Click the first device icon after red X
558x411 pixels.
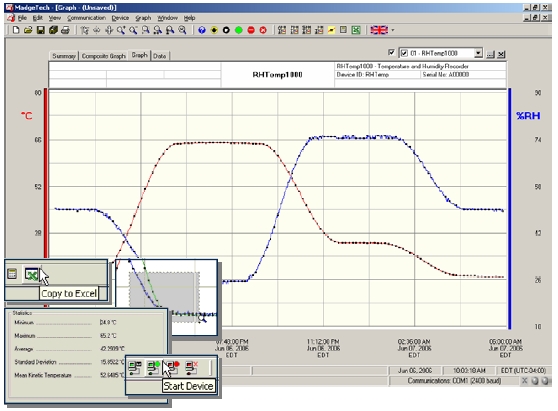pyautogui.click(x=282, y=30)
